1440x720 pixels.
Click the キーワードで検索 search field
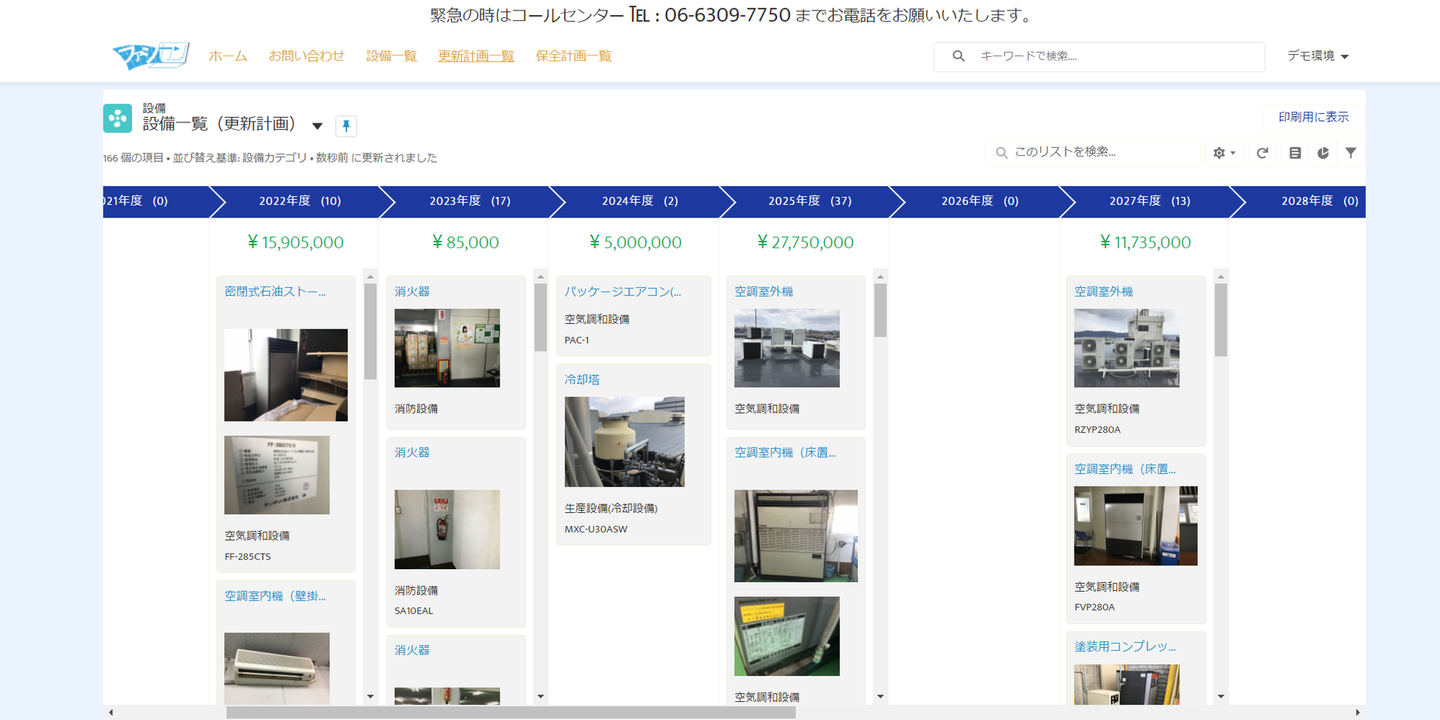(1100, 56)
